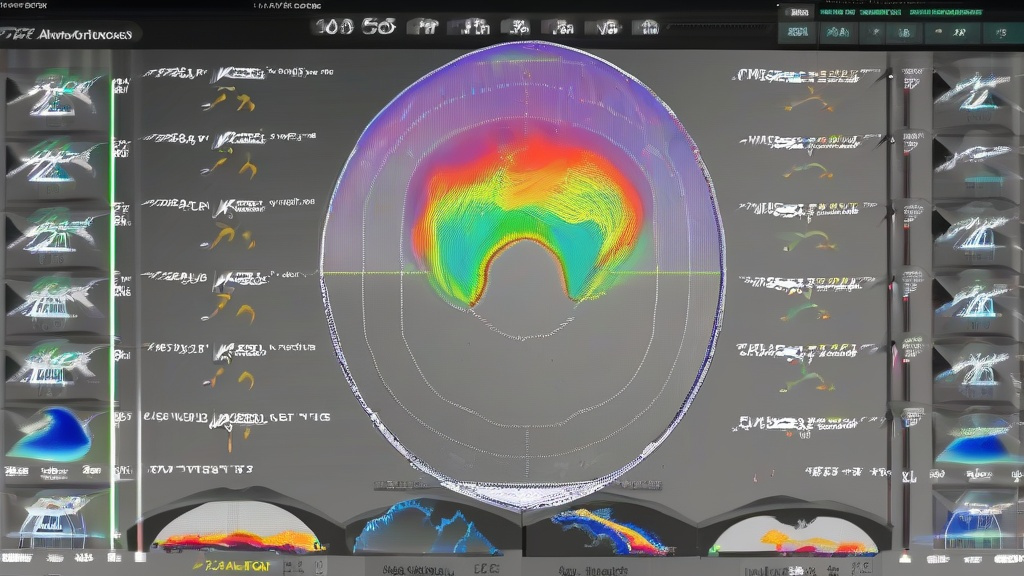Click the top orange curve icon on right
Image resolution: width=1024 pixels, height=576 pixels.
pos(808,100)
